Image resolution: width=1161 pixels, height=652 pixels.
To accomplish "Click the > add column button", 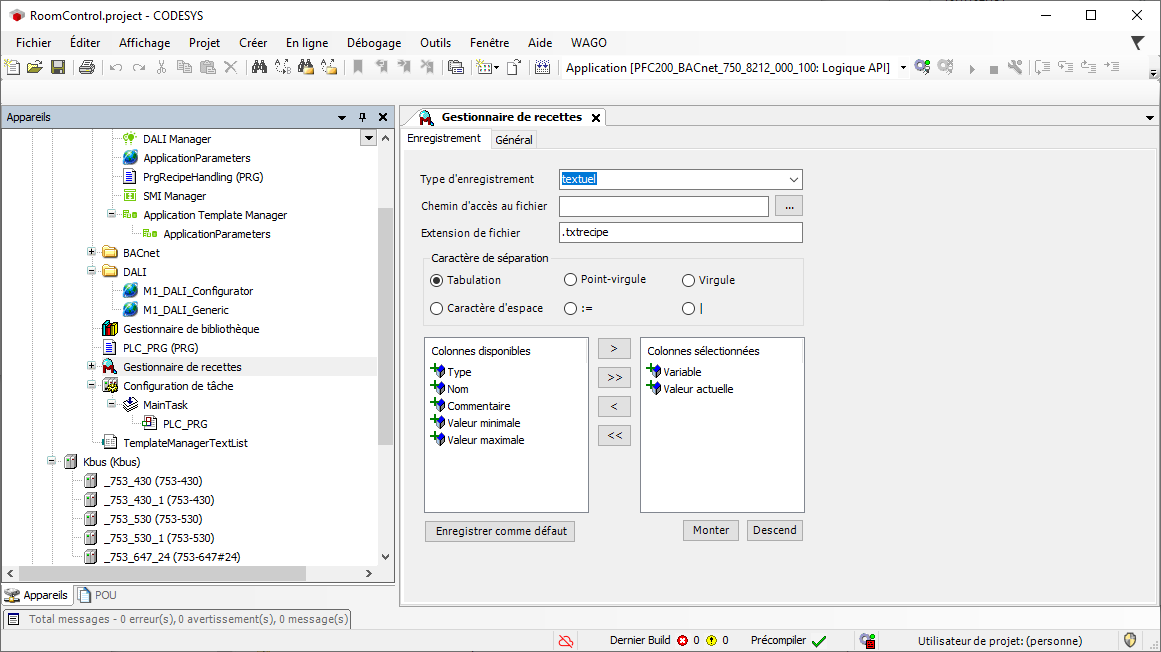I will click(x=614, y=349).
